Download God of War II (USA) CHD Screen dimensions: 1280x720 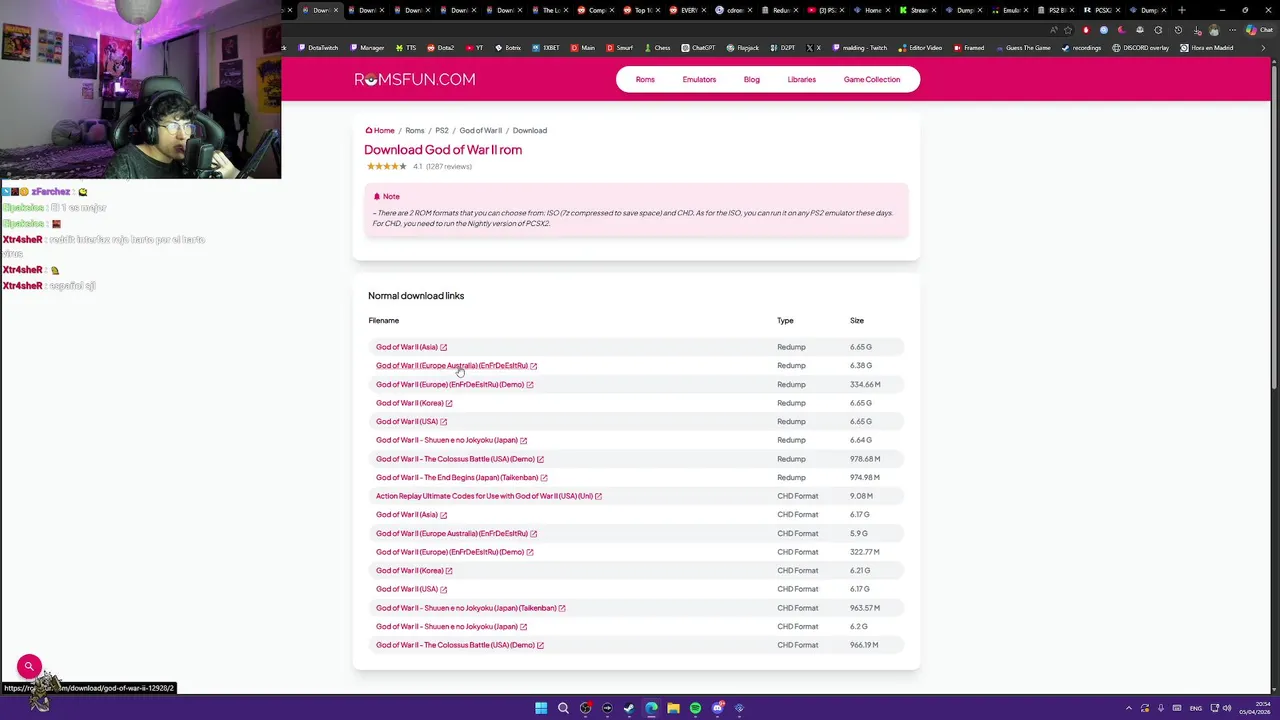407,589
